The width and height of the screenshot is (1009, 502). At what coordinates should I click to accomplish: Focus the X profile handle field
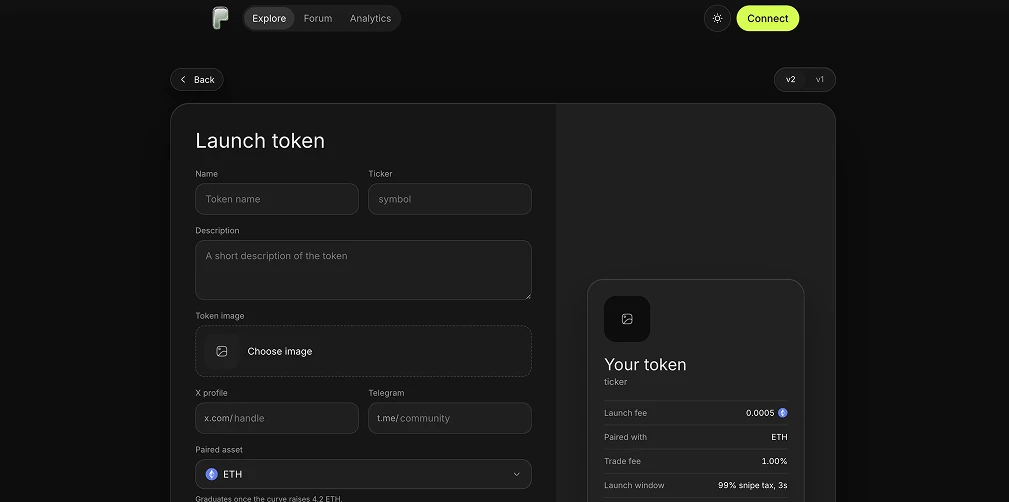point(277,418)
